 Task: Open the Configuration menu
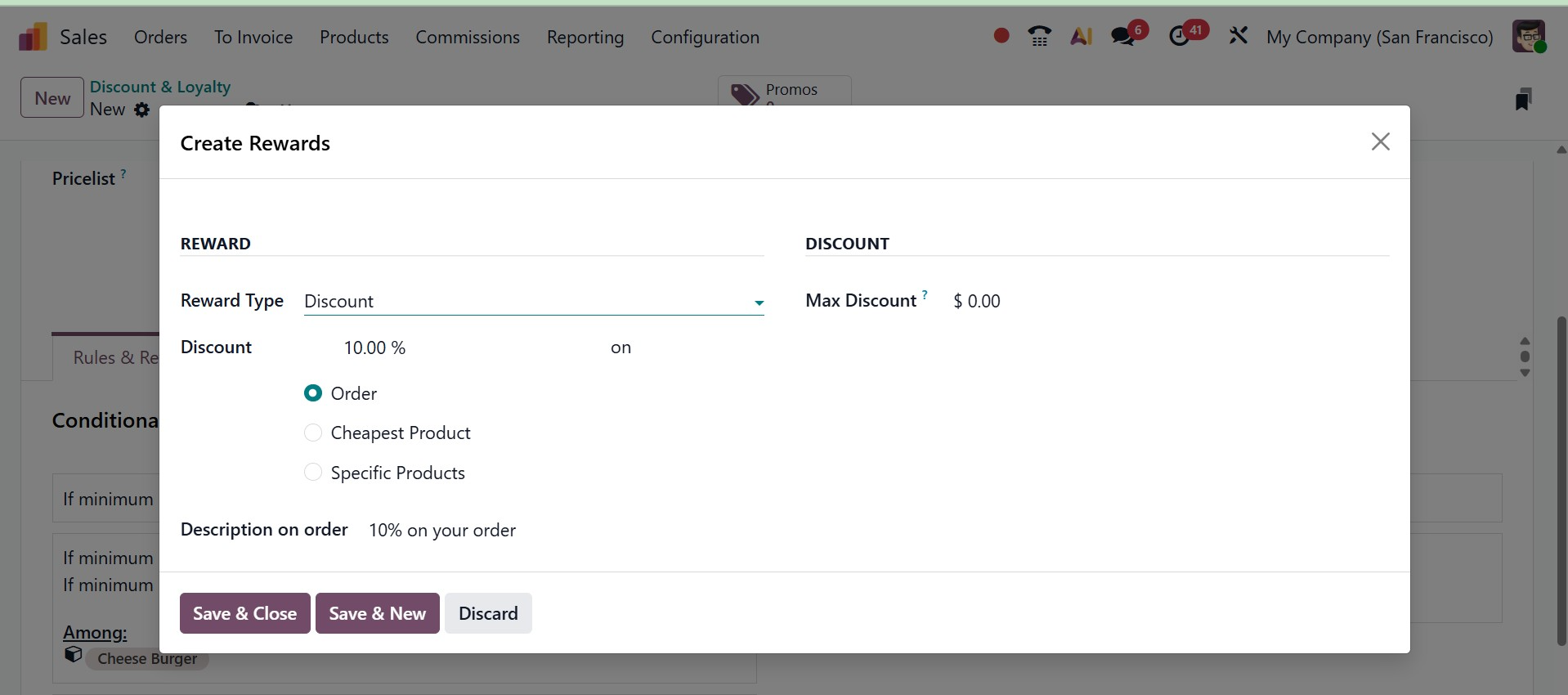[x=705, y=38]
